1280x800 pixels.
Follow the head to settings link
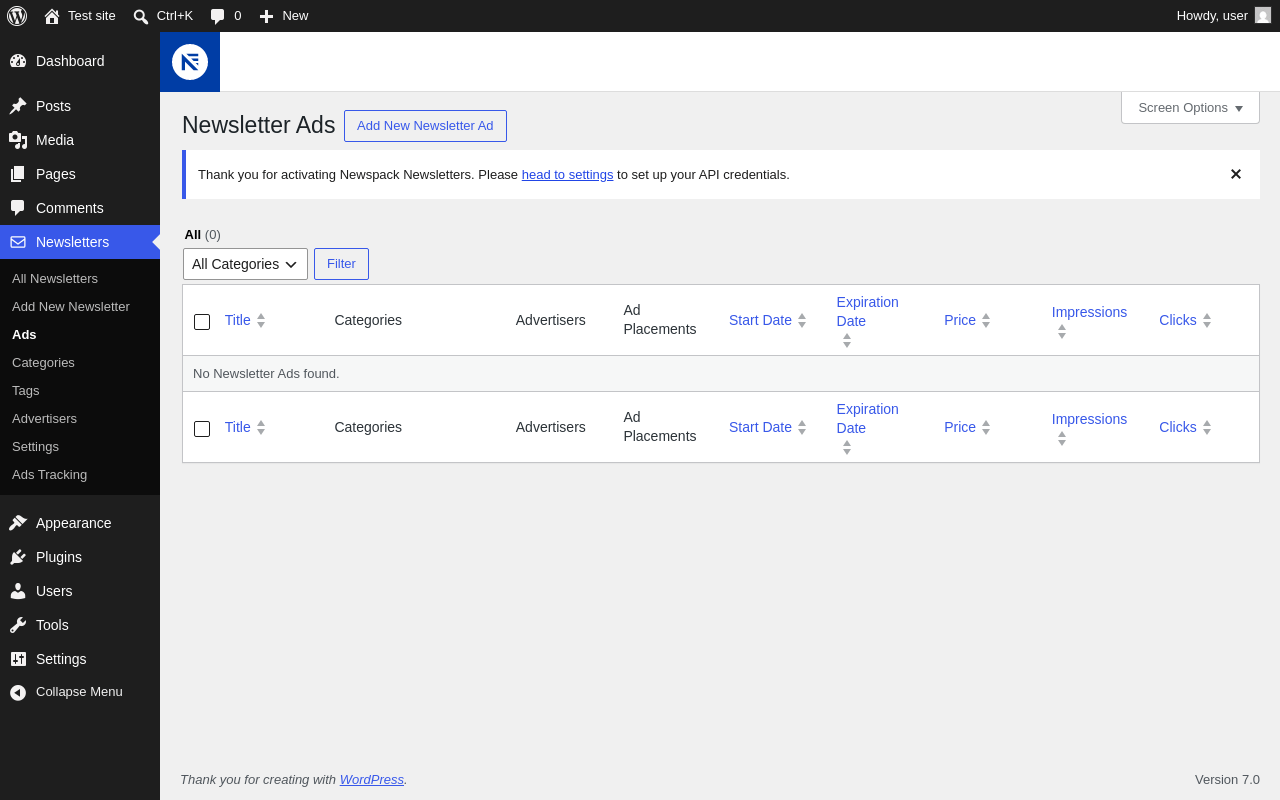[x=567, y=174]
